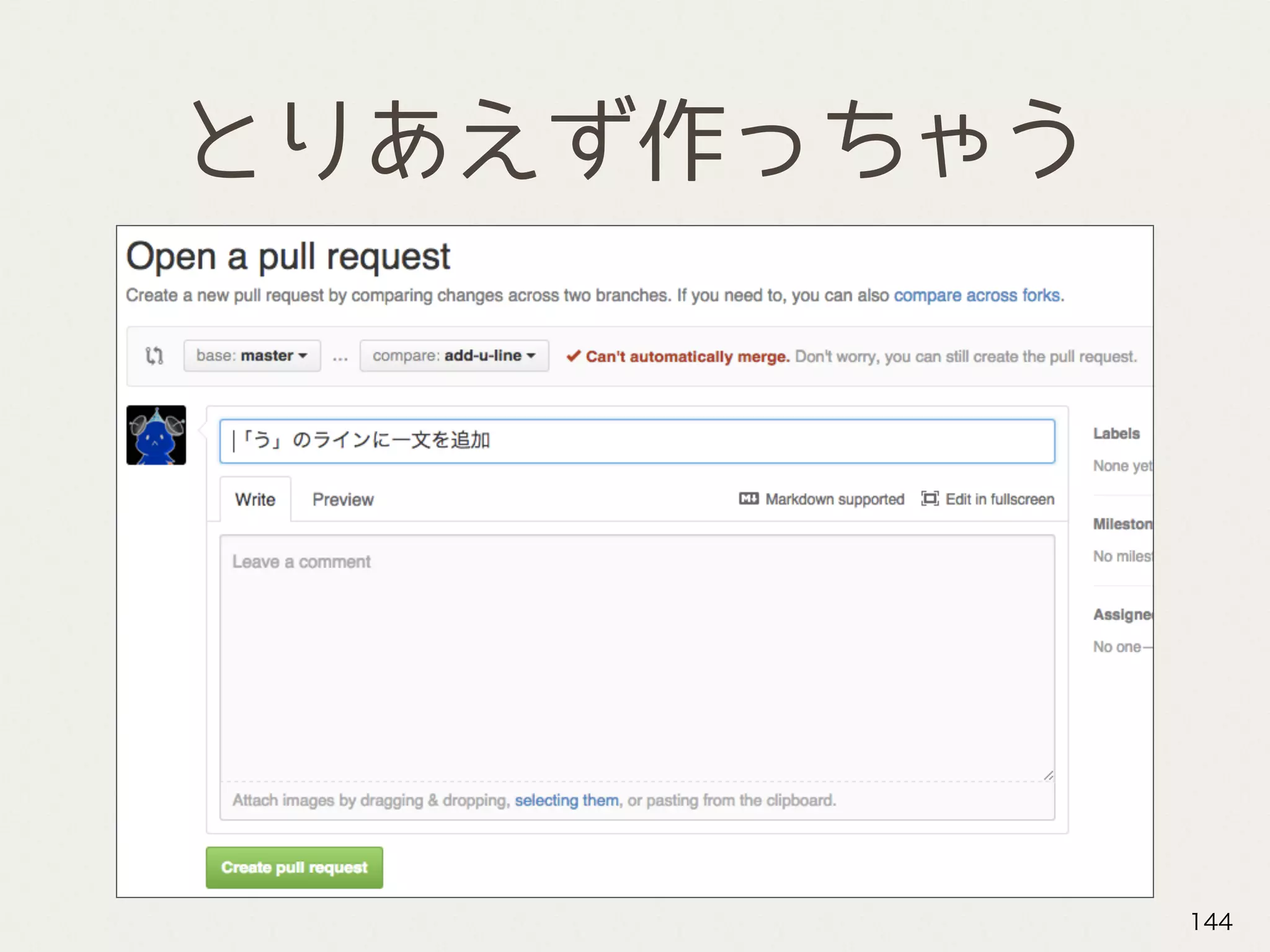The width and height of the screenshot is (1270, 952).
Task: Open the compare: add-u-line dropdown
Action: (x=454, y=356)
